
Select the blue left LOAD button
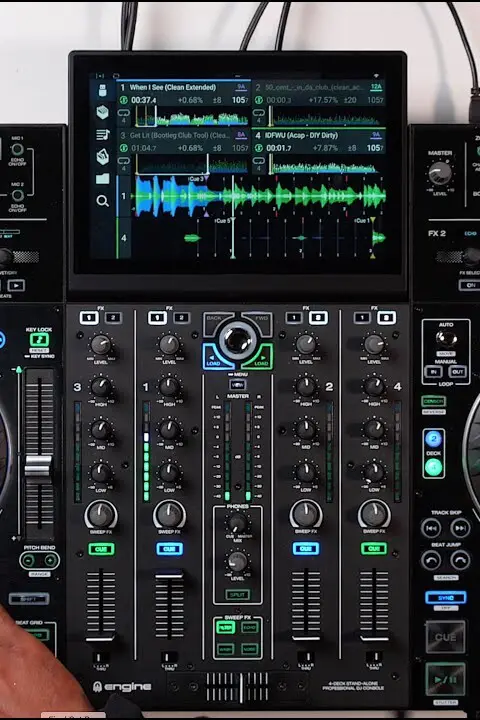[216, 358]
